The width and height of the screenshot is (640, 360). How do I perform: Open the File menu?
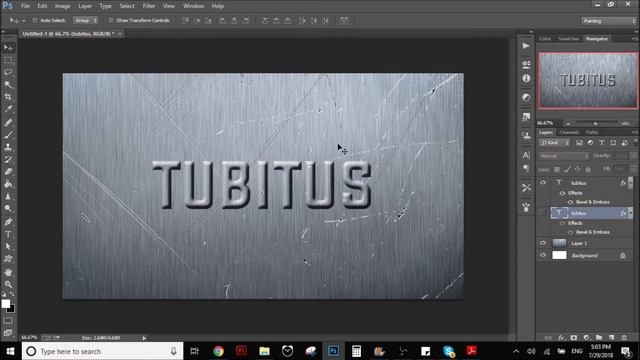(26, 6)
